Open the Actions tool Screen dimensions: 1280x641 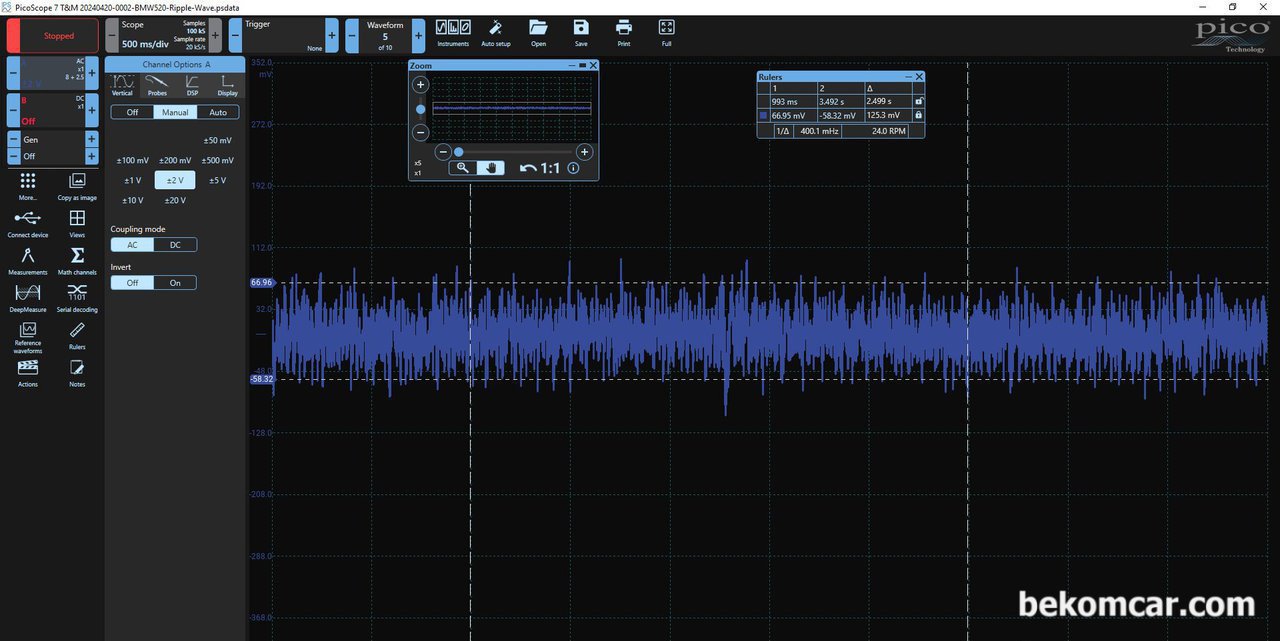pos(28,373)
